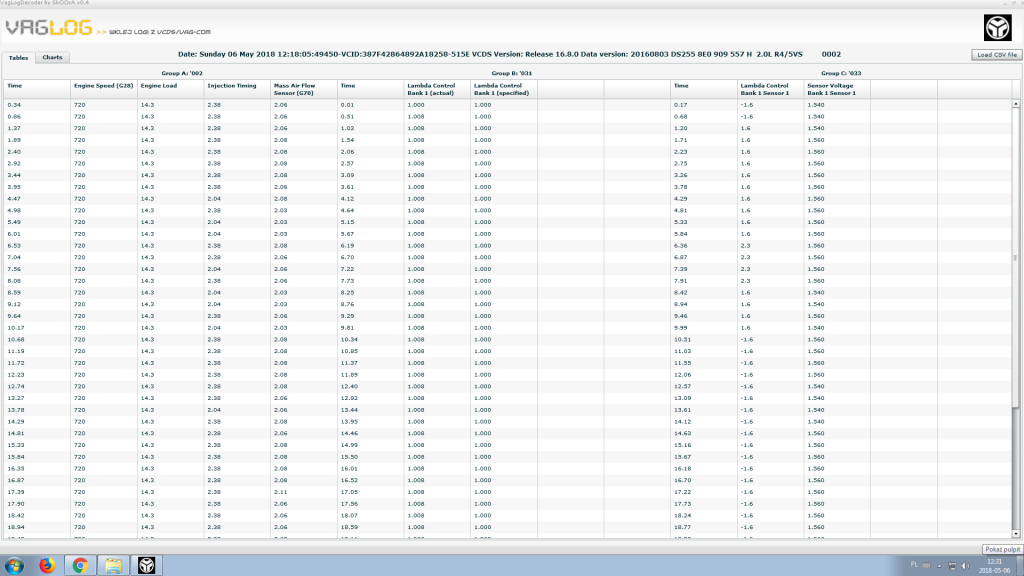
Task: Switch to Google Chrome in the taskbar
Action: click(80, 566)
